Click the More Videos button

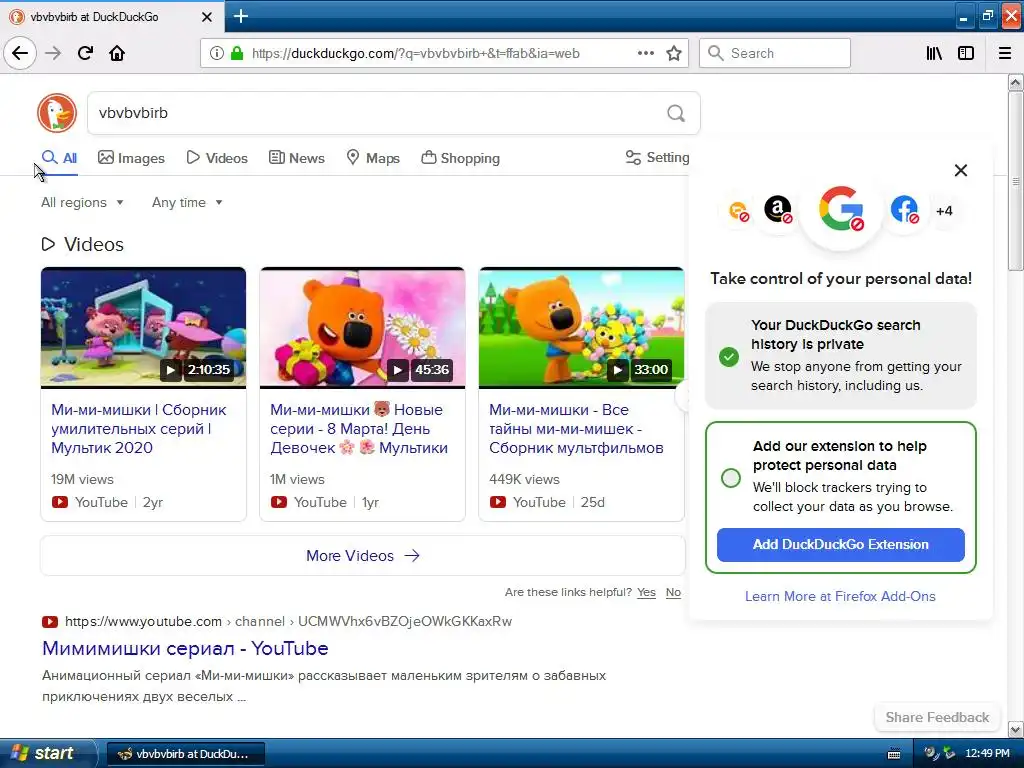[362, 556]
